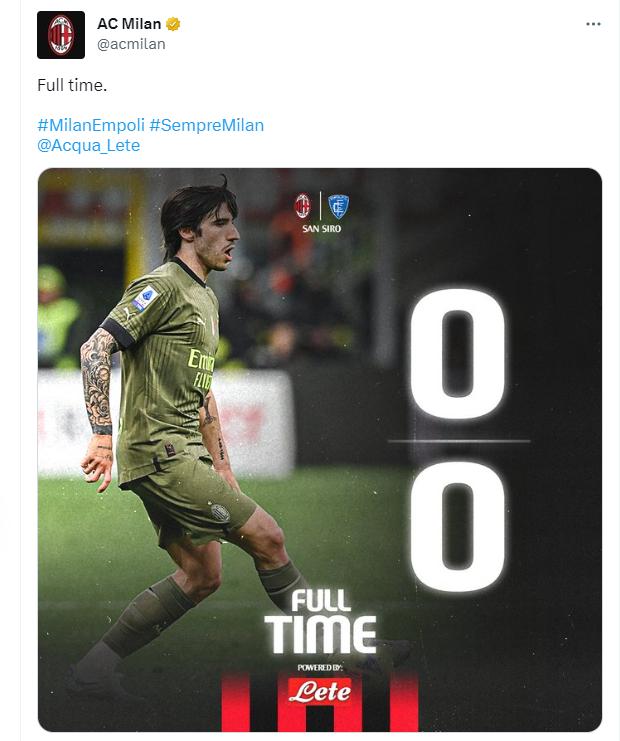Viewport: 620px width, 741px height.
Task: Open the AC Milan profile avatar
Action: pos(61,35)
